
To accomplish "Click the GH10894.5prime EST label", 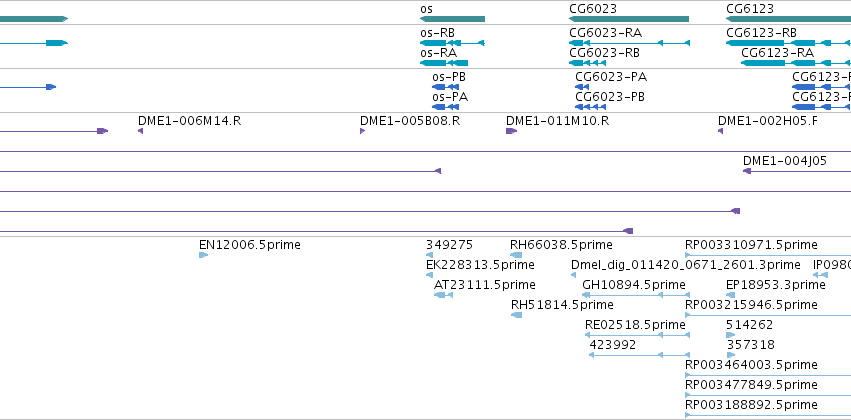I will [634, 285].
